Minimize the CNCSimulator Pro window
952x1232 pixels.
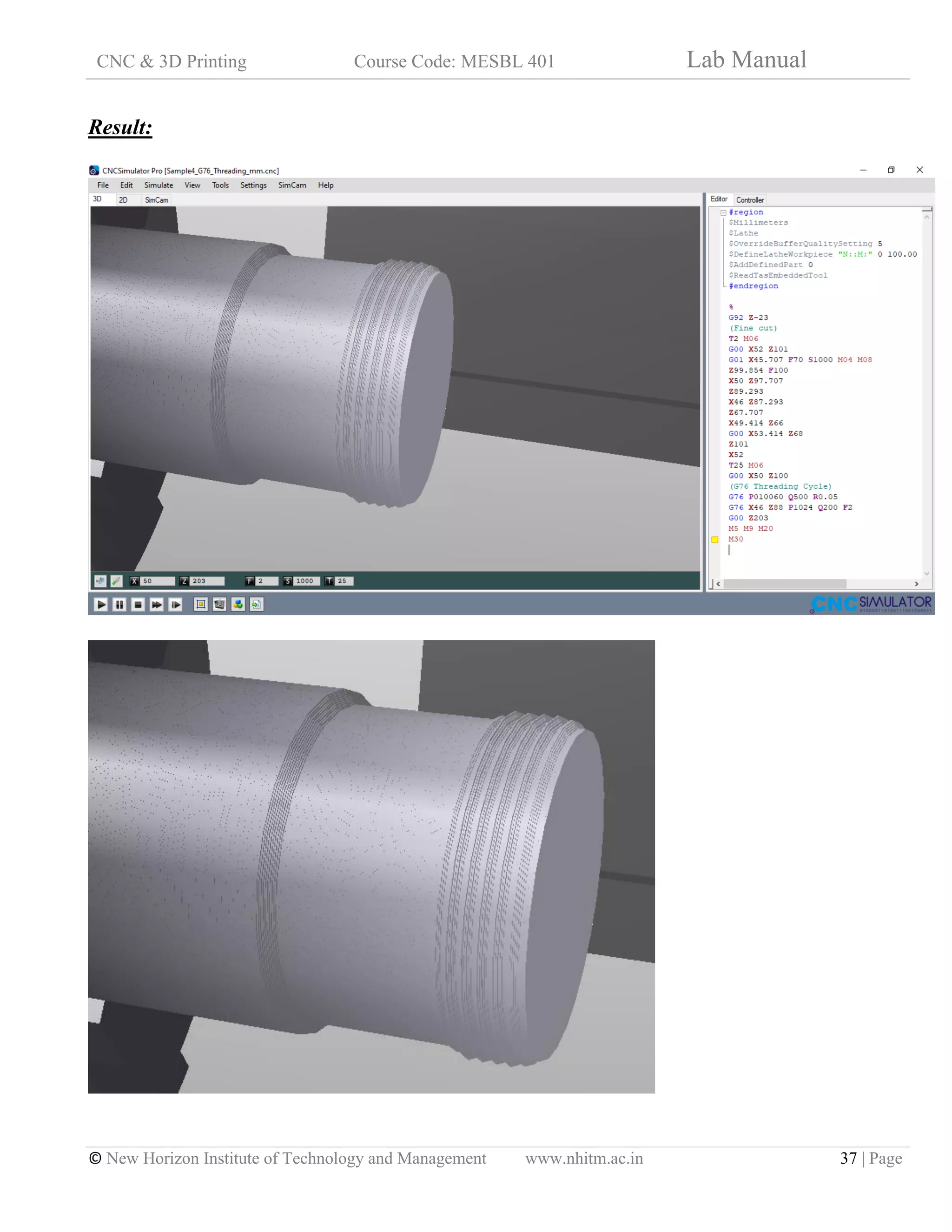point(863,170)
